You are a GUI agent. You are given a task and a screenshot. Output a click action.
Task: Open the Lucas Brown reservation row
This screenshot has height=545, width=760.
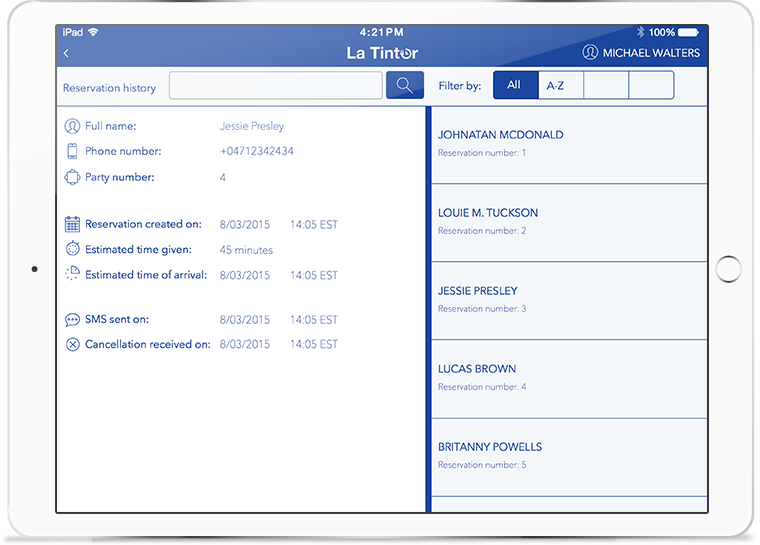566,378
